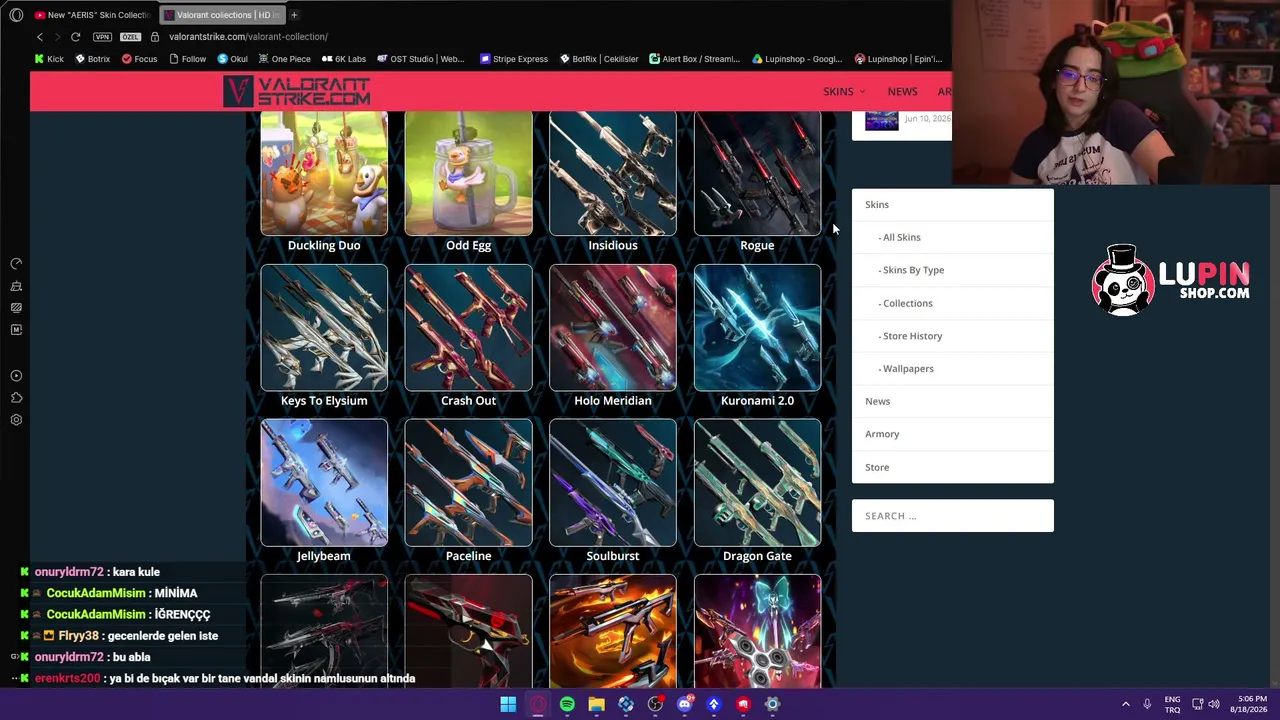
Task: Open News in the sidebar menu
Action: point(877,401)
